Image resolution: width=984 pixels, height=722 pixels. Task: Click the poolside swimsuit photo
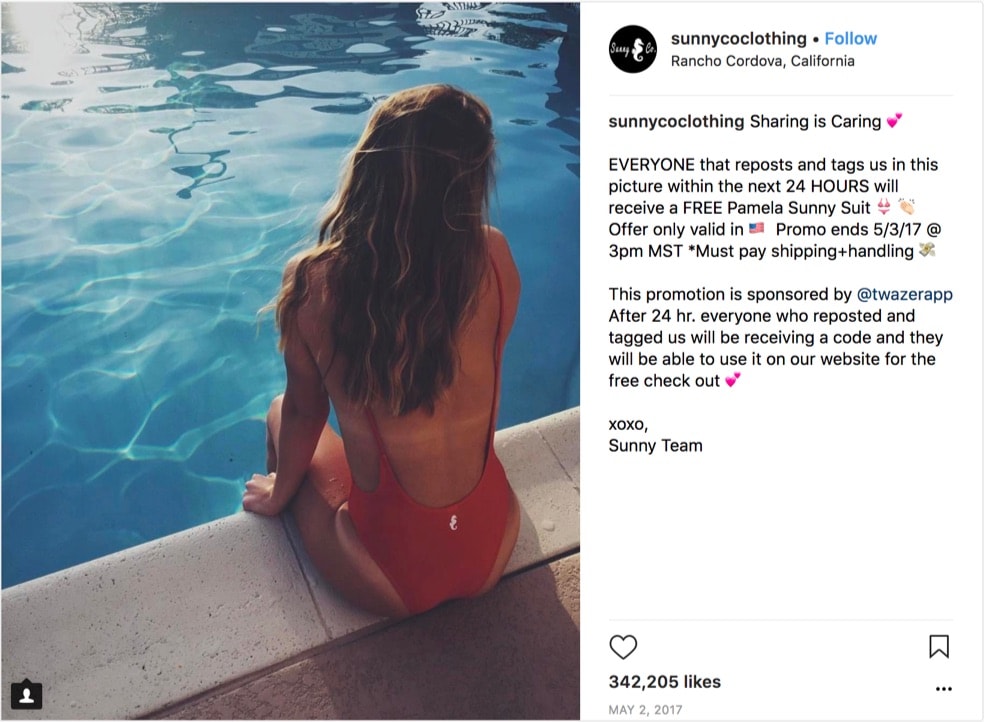pos(291,361)
